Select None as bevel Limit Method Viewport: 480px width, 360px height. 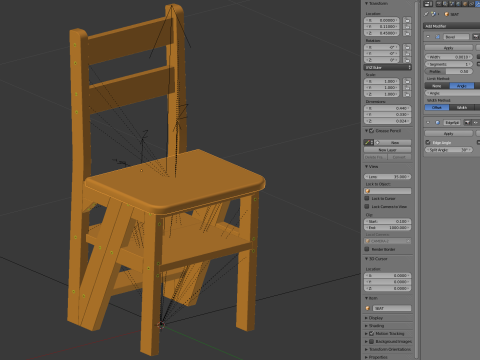click(x=437, y=86)
